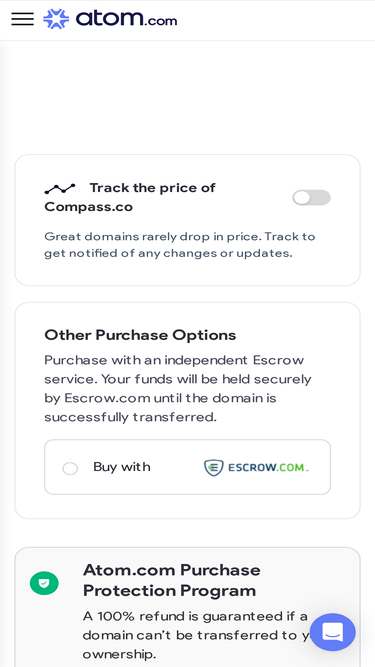Image resolution: width=375 pixels, height=667 pixels.
Task: Click the Escrow.com shield icon
Action: [213, 467]
